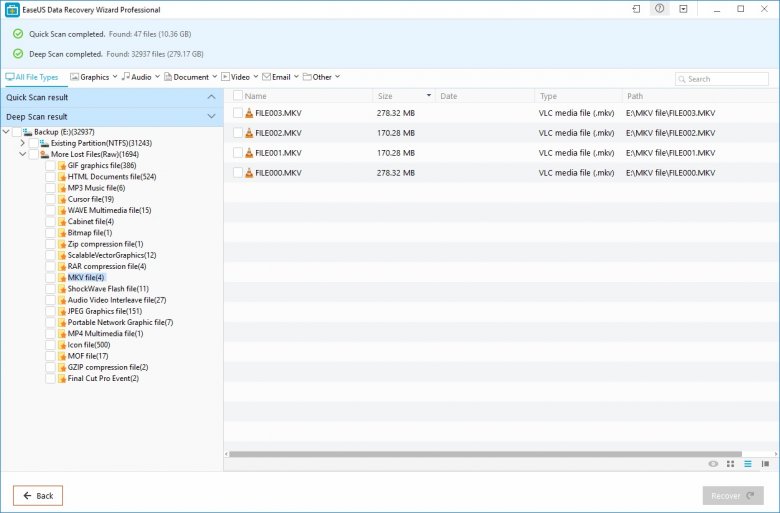Click the Backup (E:) drive icon
The height and width of the screenshot is (513, 780).
(28, 132)
